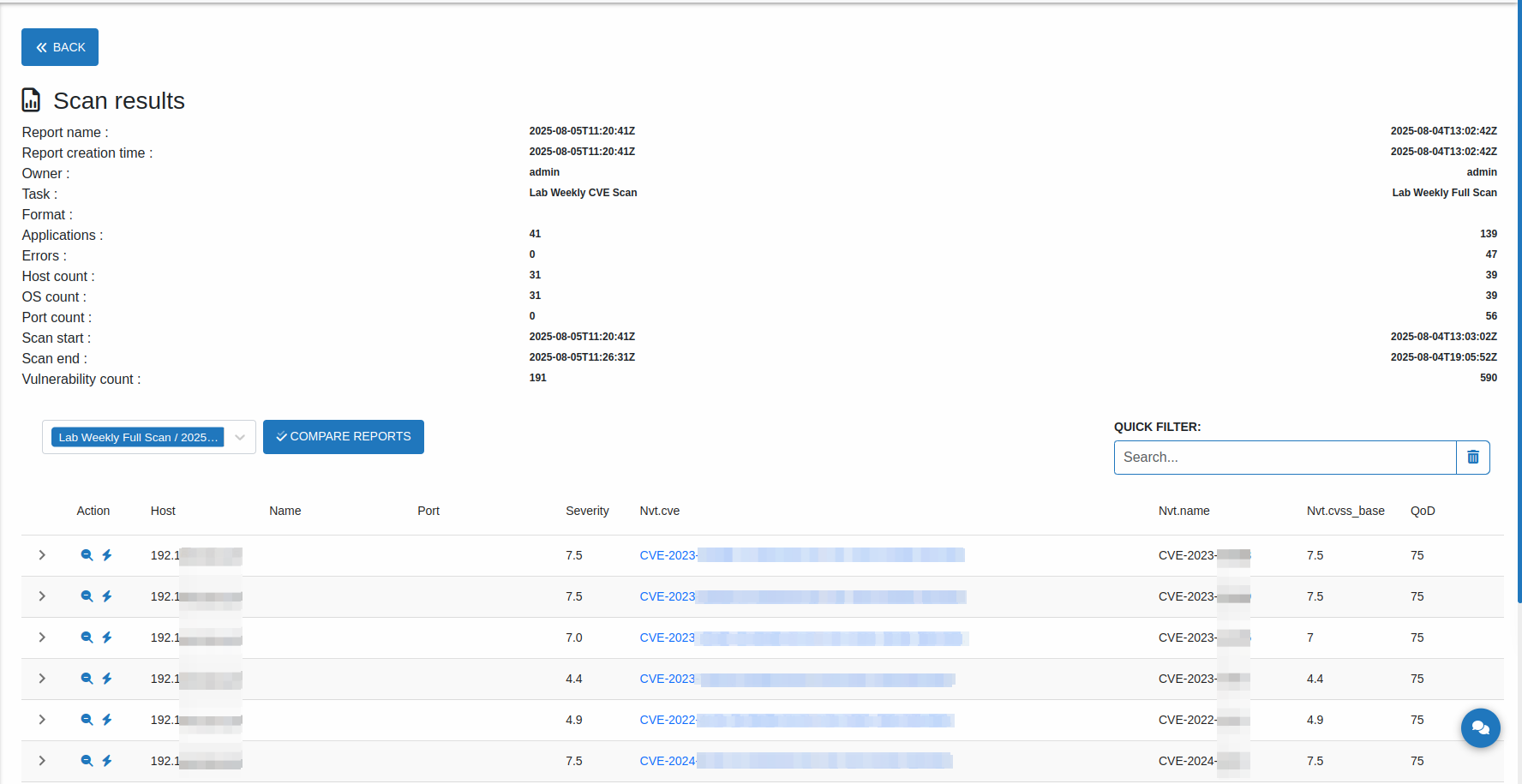The height and width of the screenshot is (784, 1522).
Task: Click the magnifier icon in the CVE-2022 row
Action: 87,720
